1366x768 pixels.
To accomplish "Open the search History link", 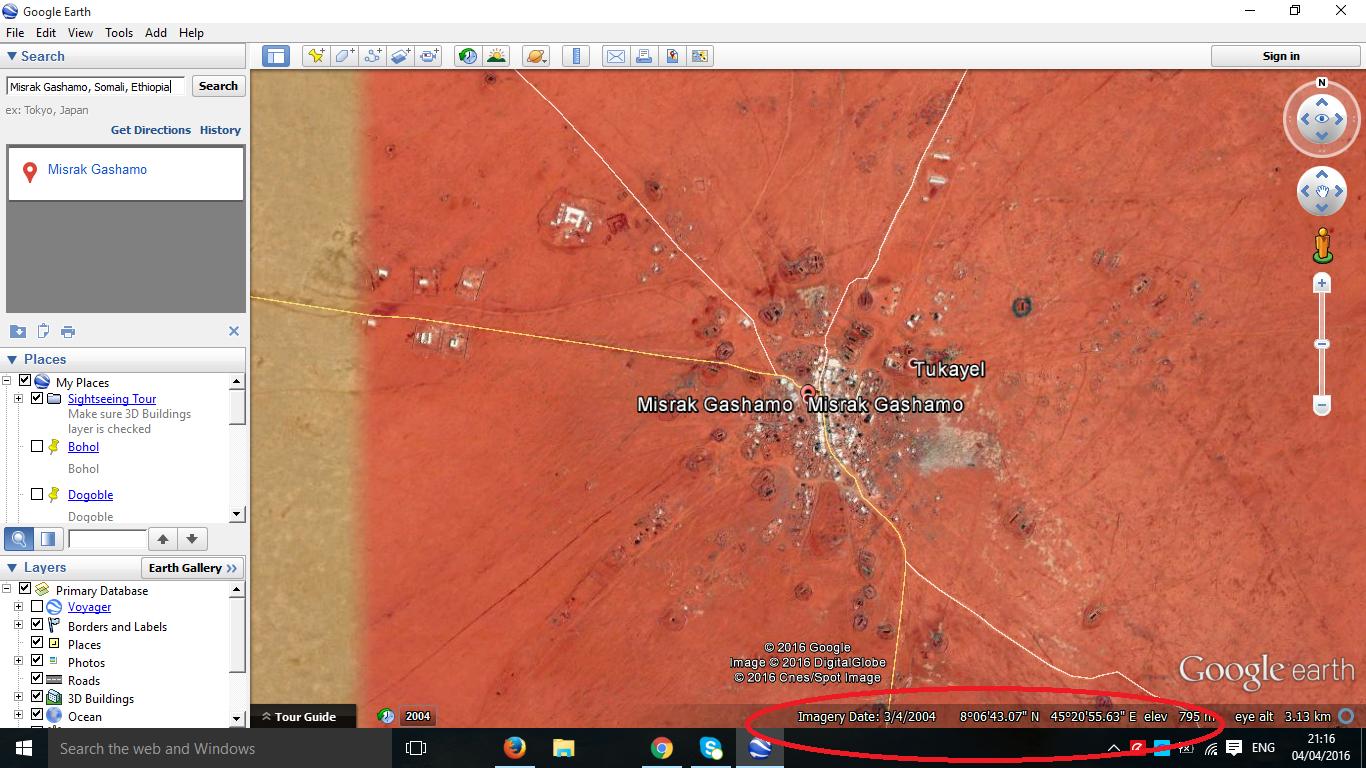I will tap(220, 130).
